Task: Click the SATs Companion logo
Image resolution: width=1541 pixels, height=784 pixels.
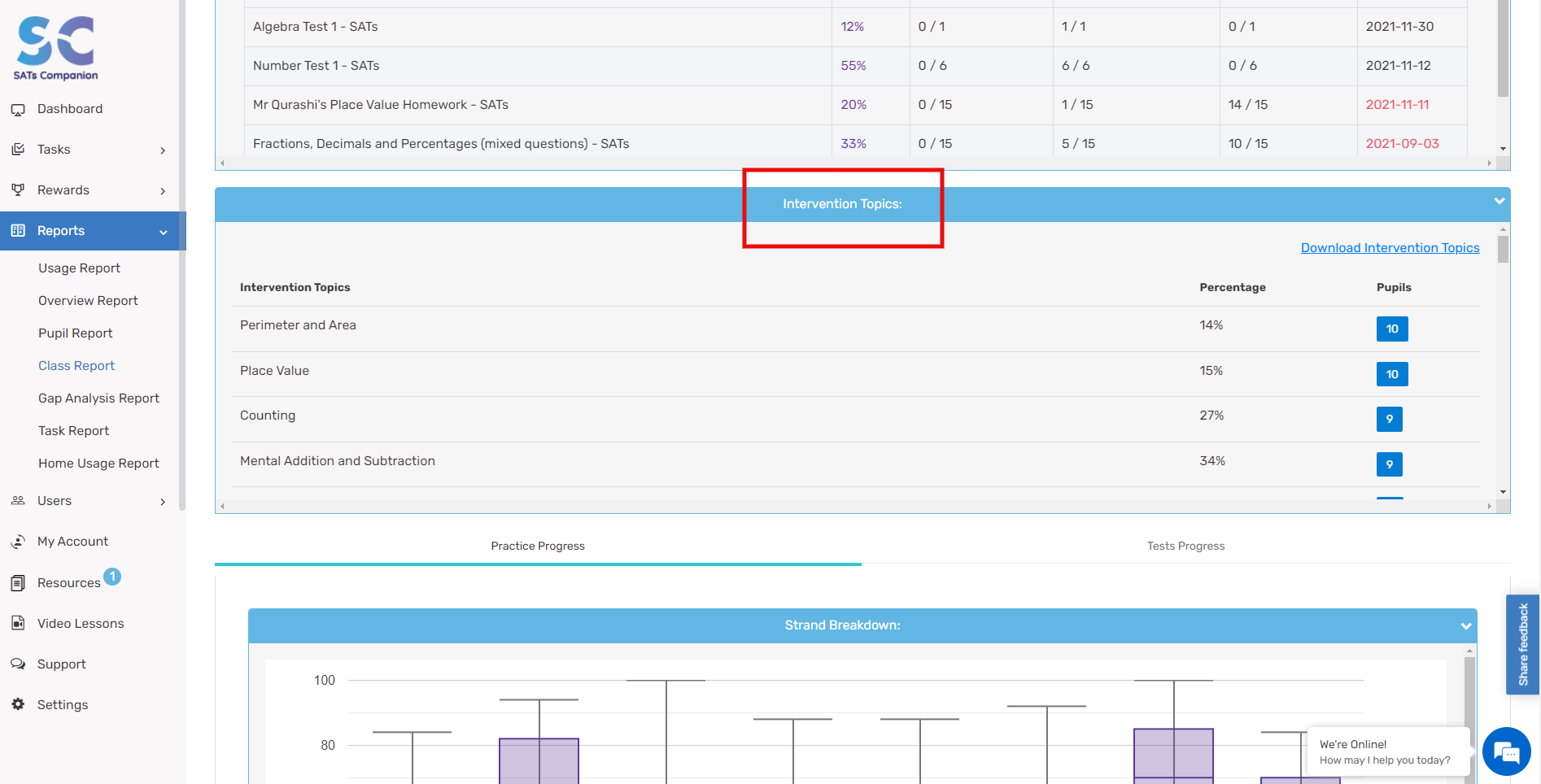Action: click(x=55, y=48)
